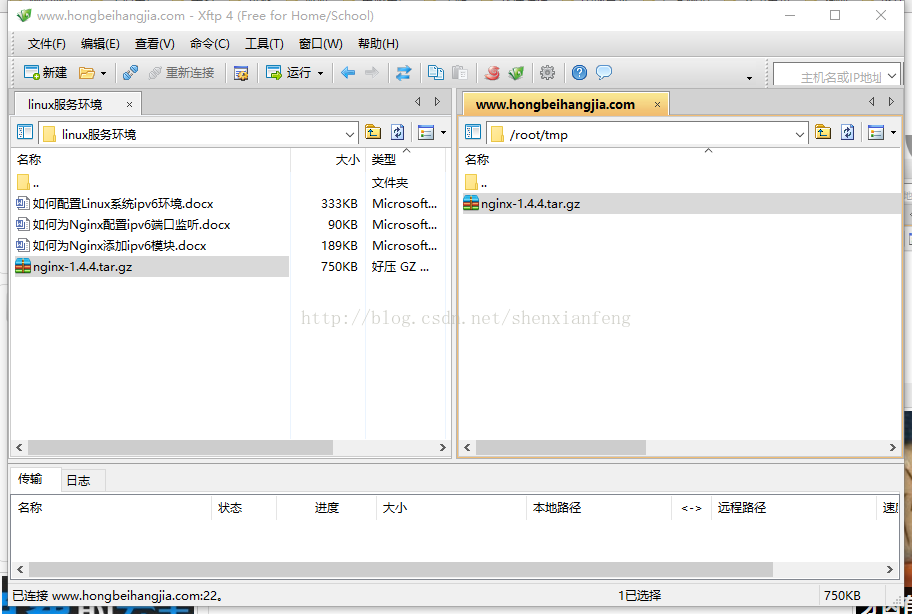Click the New session button (新建)
Viewport: 912px width, 614px height.
click(x=45, y=73)
